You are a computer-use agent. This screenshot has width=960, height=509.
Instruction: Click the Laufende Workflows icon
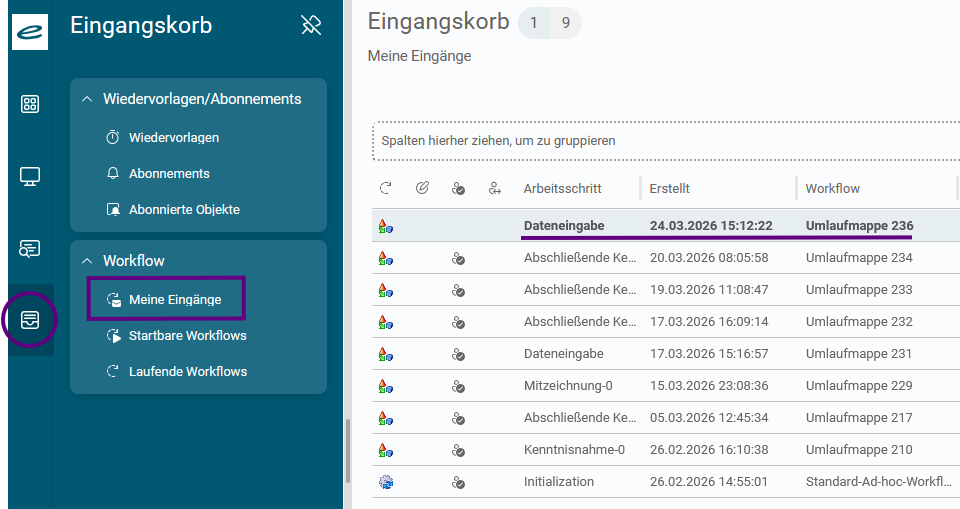point(113,371)
